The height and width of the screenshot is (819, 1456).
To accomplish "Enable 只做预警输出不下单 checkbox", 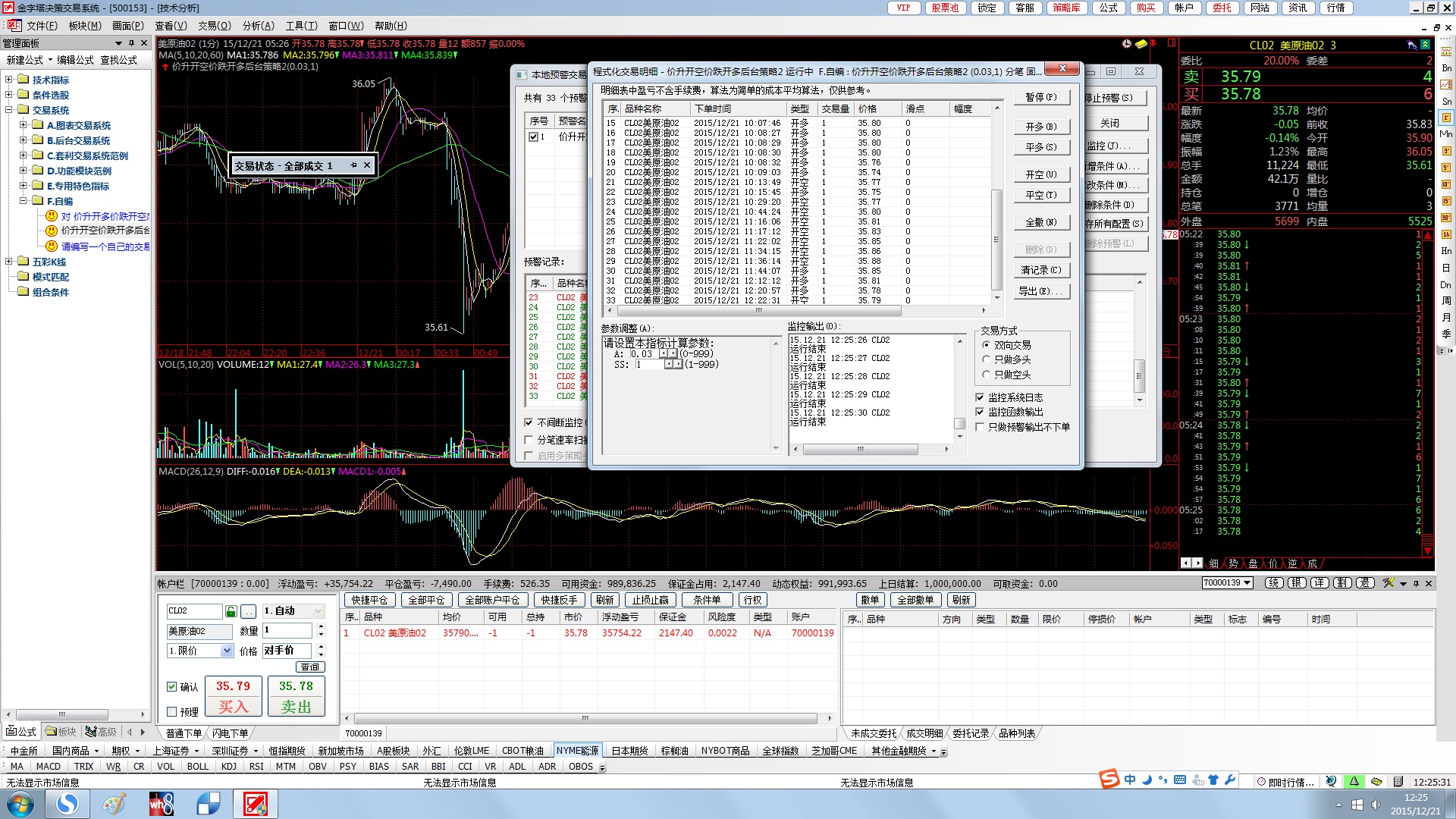I will tap(980, 427).
